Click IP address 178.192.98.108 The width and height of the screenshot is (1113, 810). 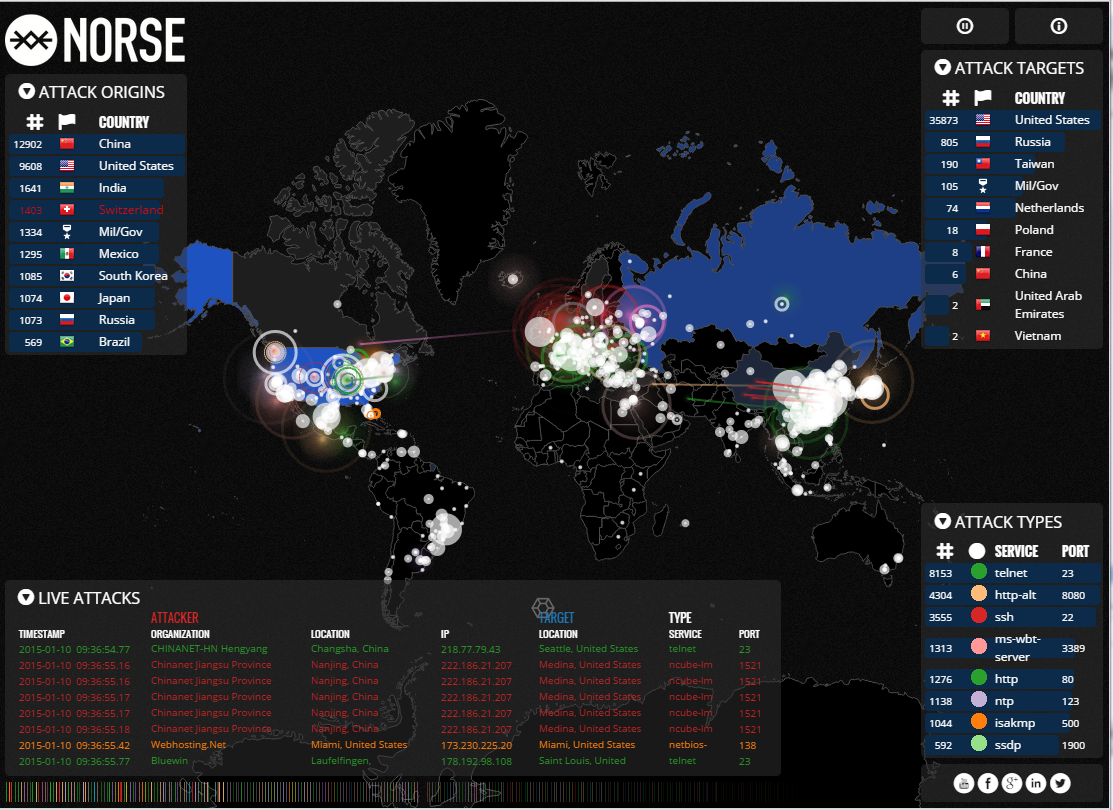tap(476, 761)
